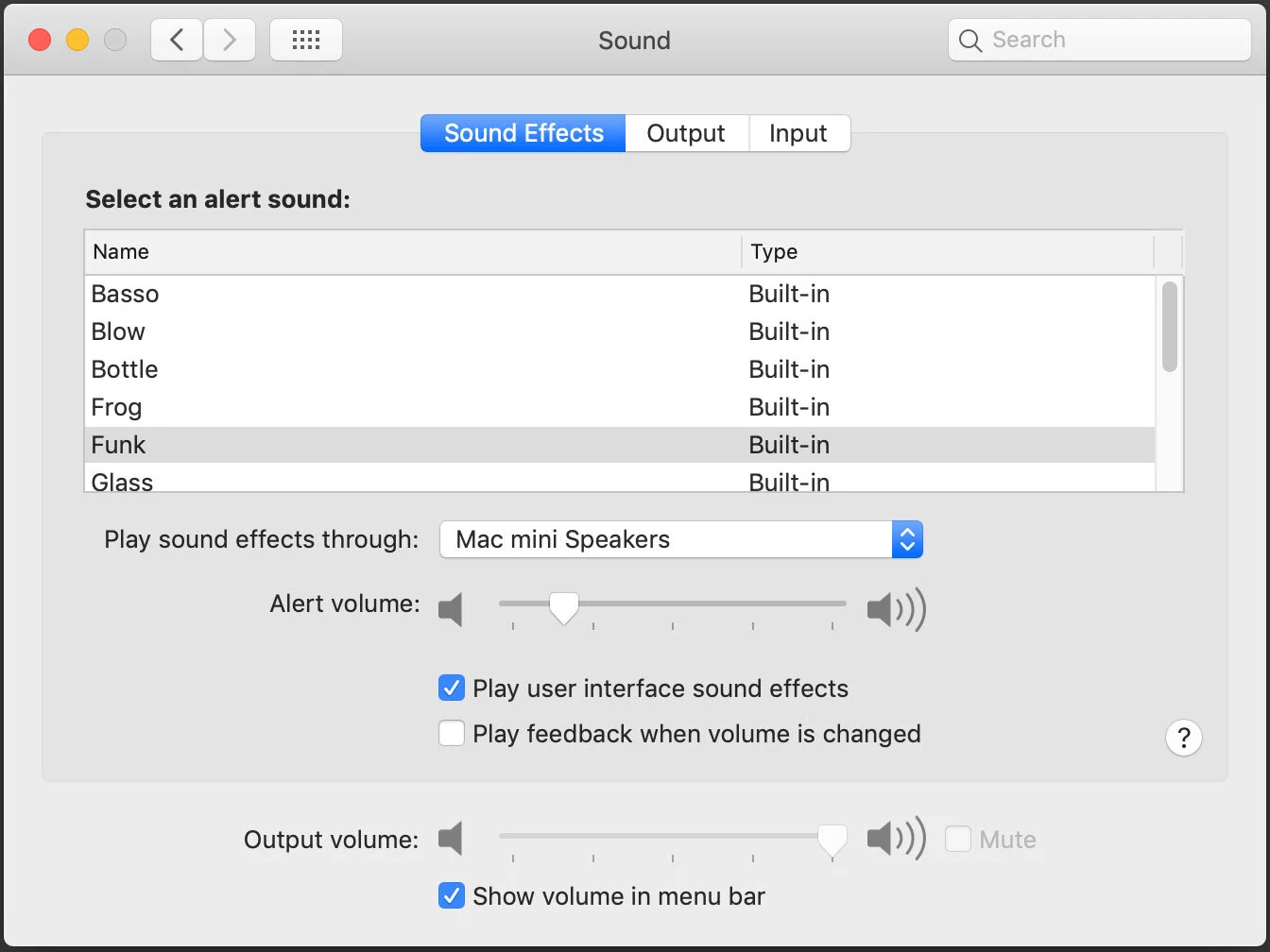Click the alert sound list scrollbar
Image resolution: width=1270 pixels, height=952 pixels.
(x=1170, y=326)
